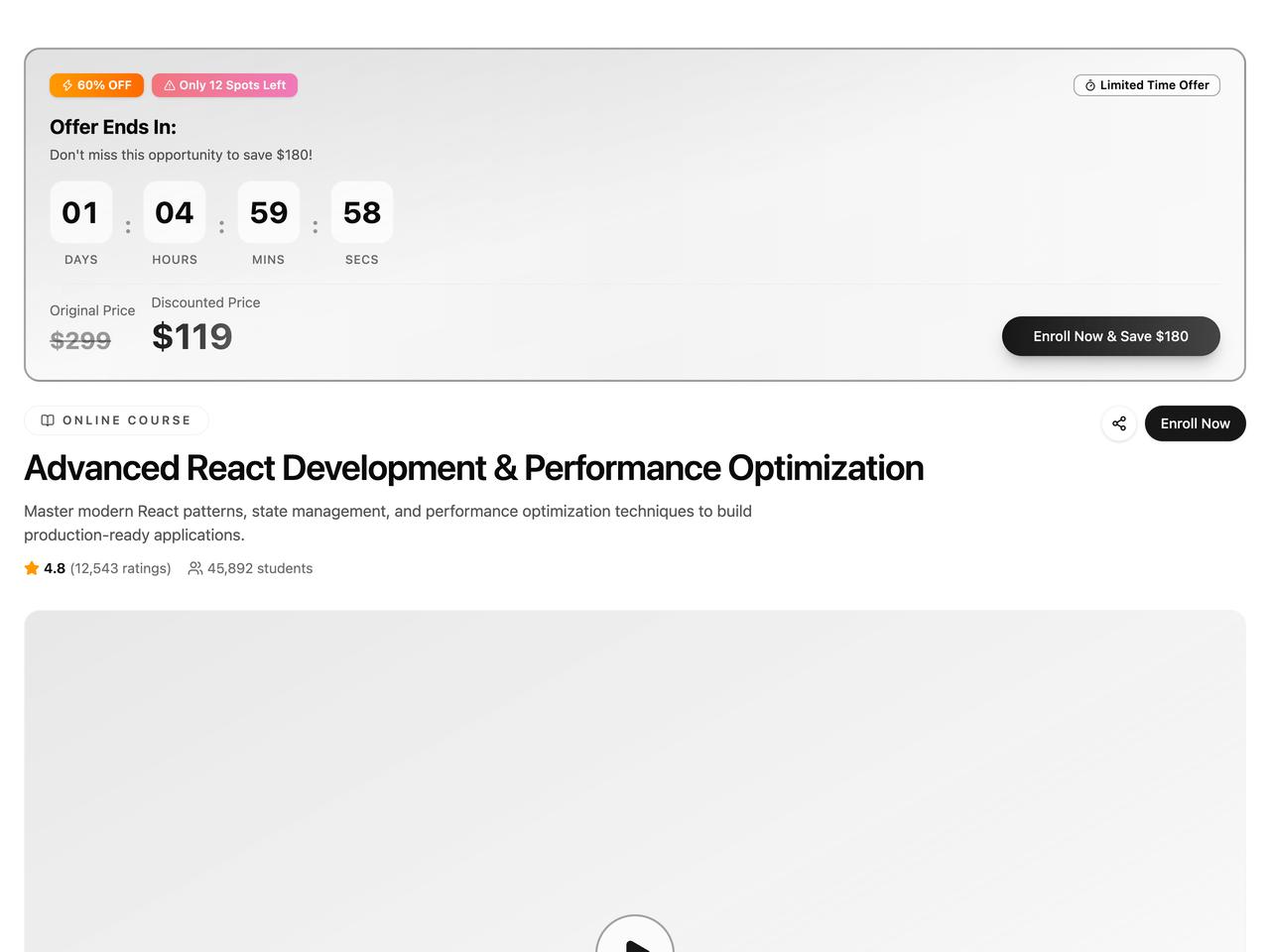Click the SECS label under the countdown
1270x952 pixels.
click(x=362, y=260)
